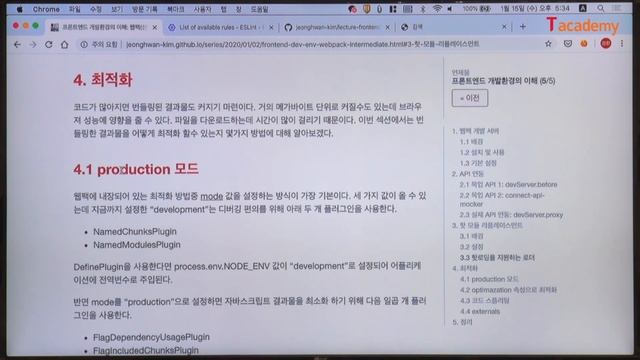
Task: Click the Wi-Fi status icon
Action: click(x=437, y=9)
